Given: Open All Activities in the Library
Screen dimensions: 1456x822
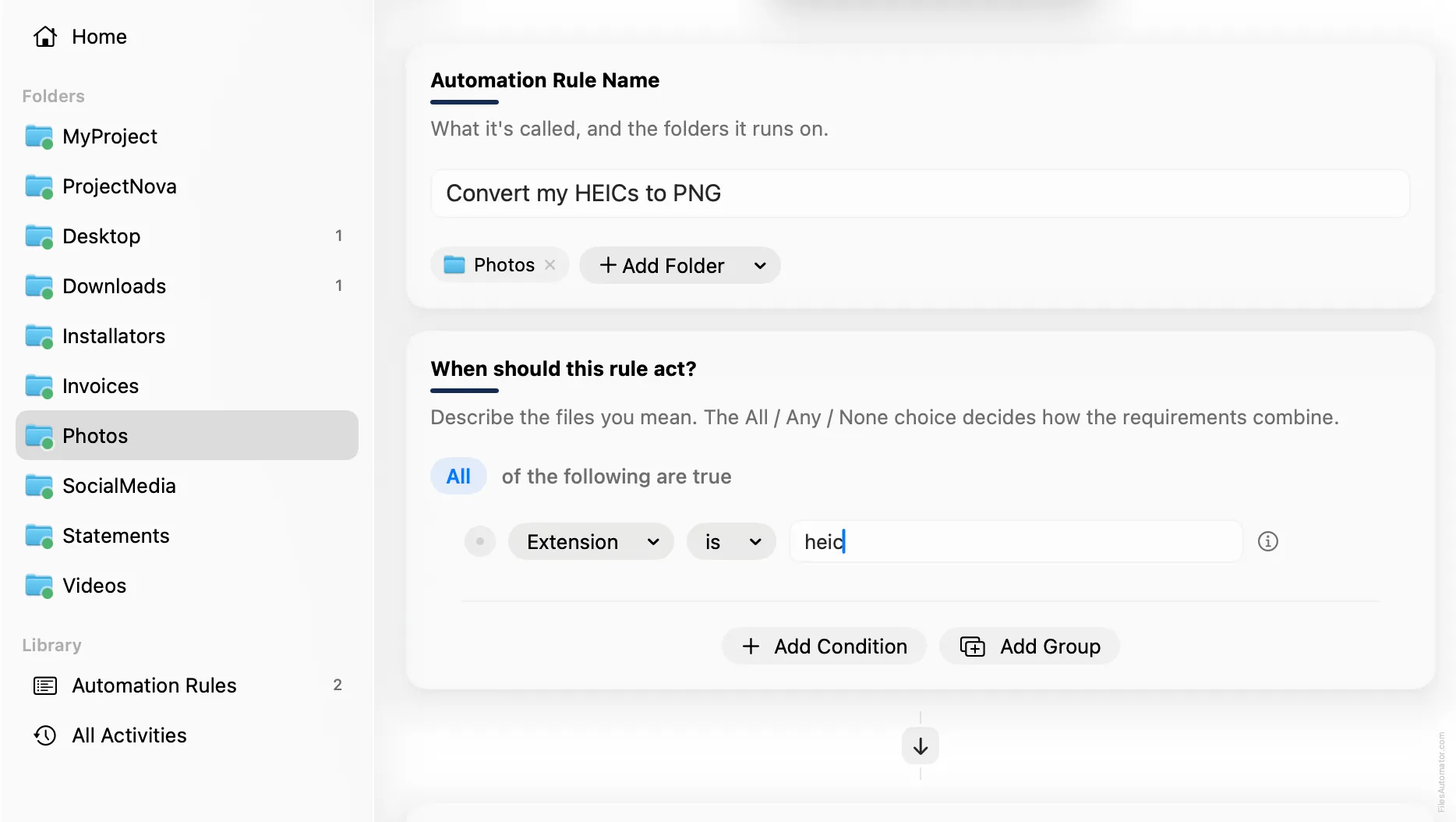Looking at the screenshot, I should click(187, 735).
